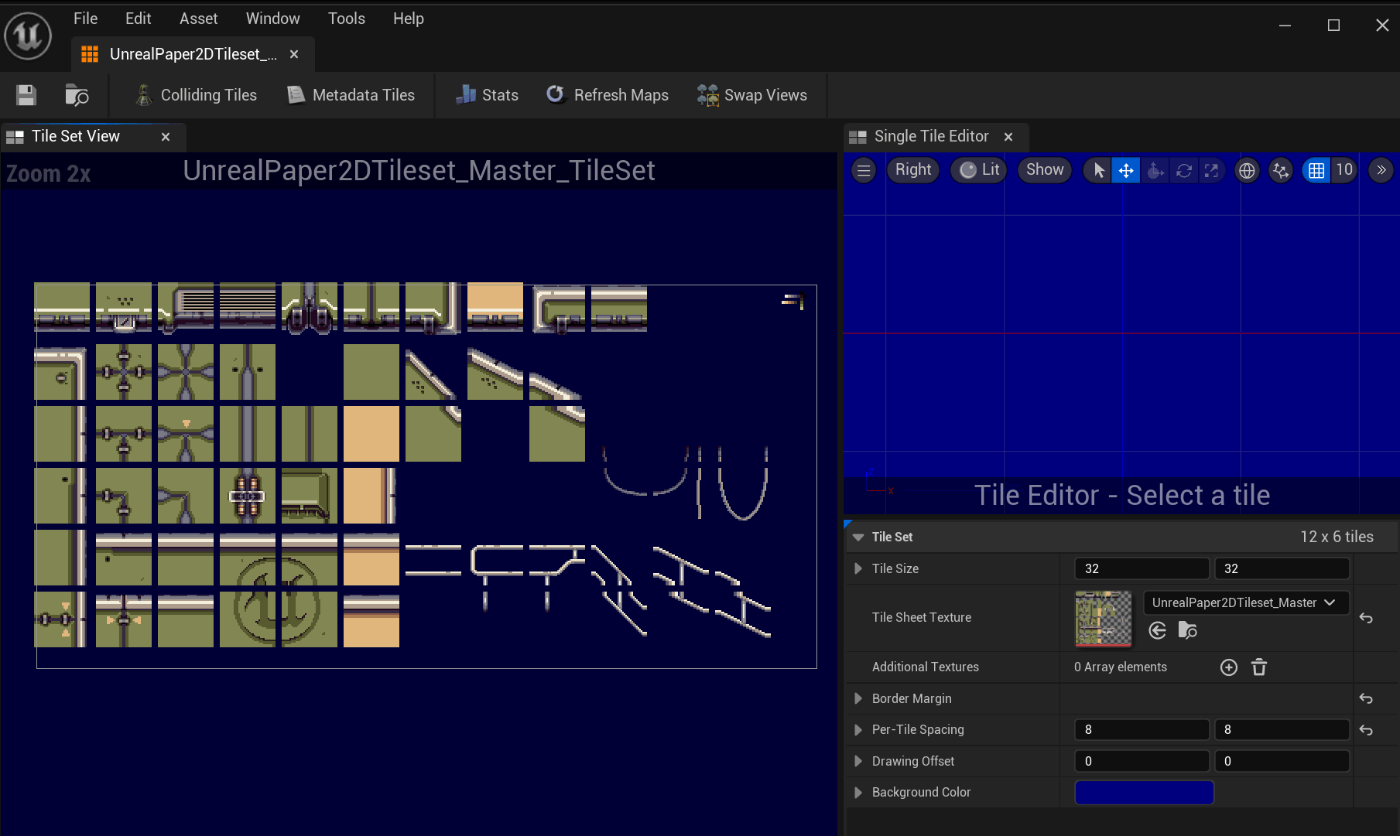Screen dimensions: 1400x836
Task: Open the Metadata Tiles view
Action: tap(352, 94)
